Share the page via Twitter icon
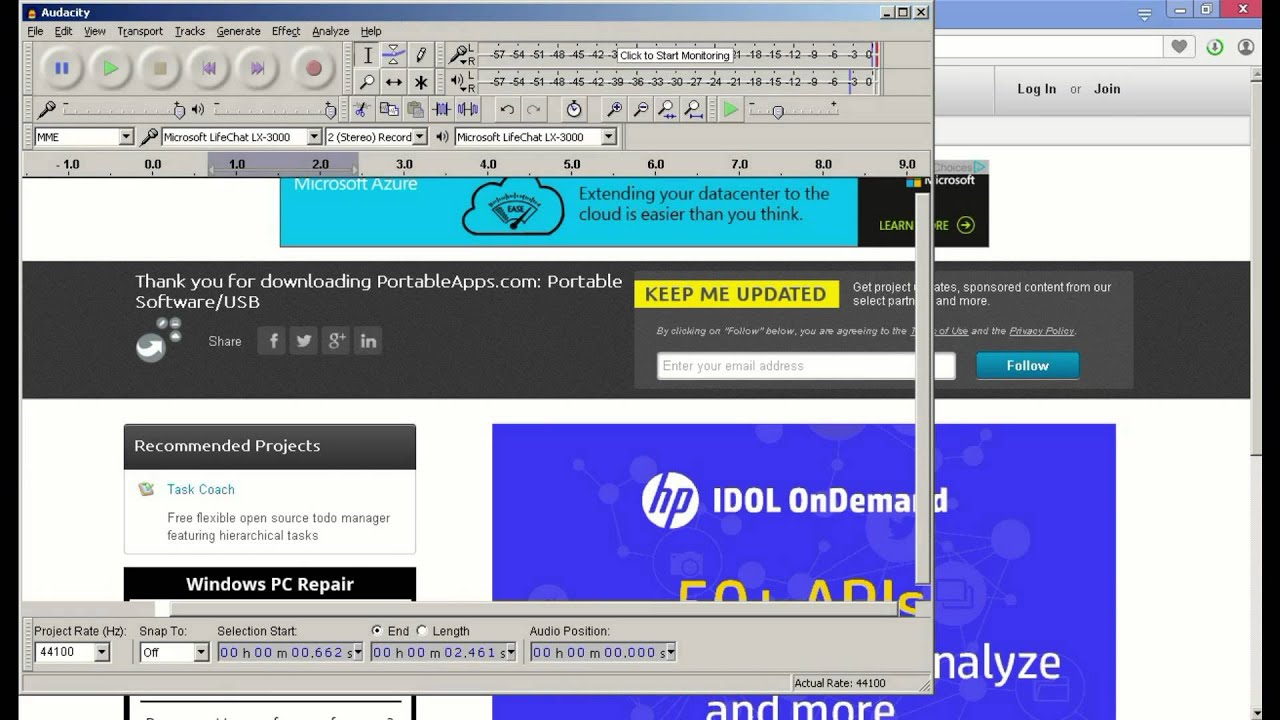 (x=304, y=341)
